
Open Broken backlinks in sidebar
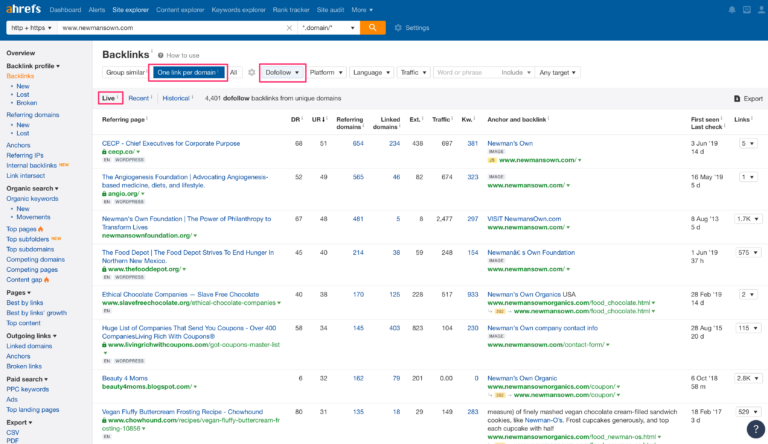pos(26,103)
